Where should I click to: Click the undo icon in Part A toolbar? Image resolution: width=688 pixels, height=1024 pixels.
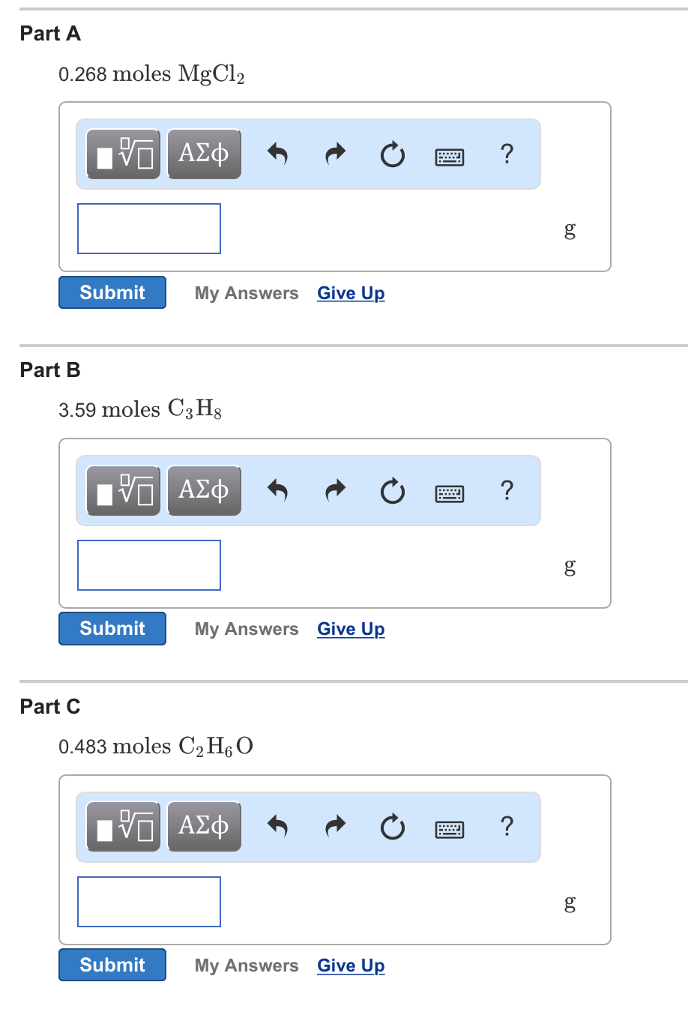(277, 153)
